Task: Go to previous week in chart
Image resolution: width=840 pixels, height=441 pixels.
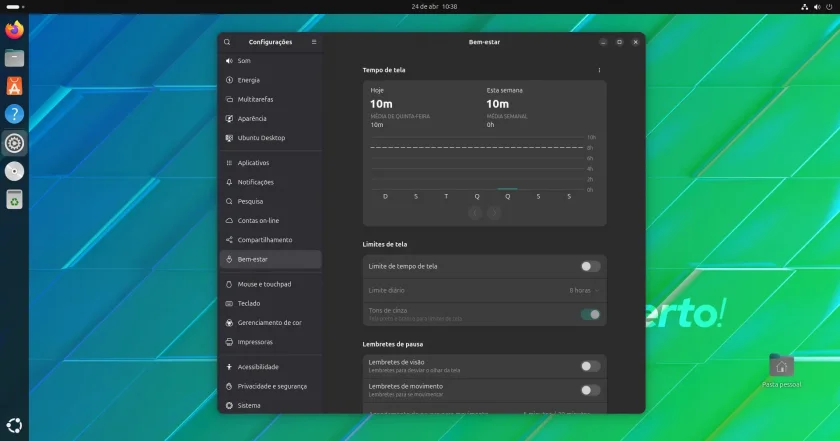Action: pos(475,213)
